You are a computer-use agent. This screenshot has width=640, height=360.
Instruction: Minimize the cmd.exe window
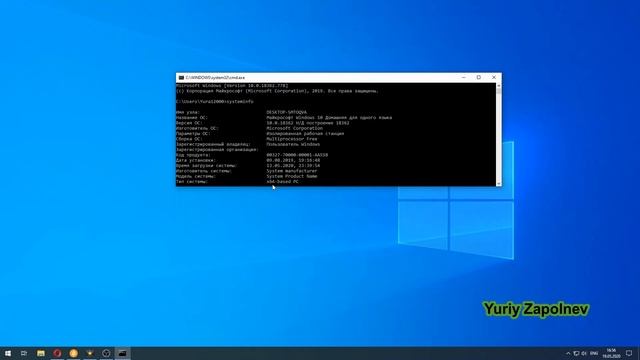tap(464, 77)
